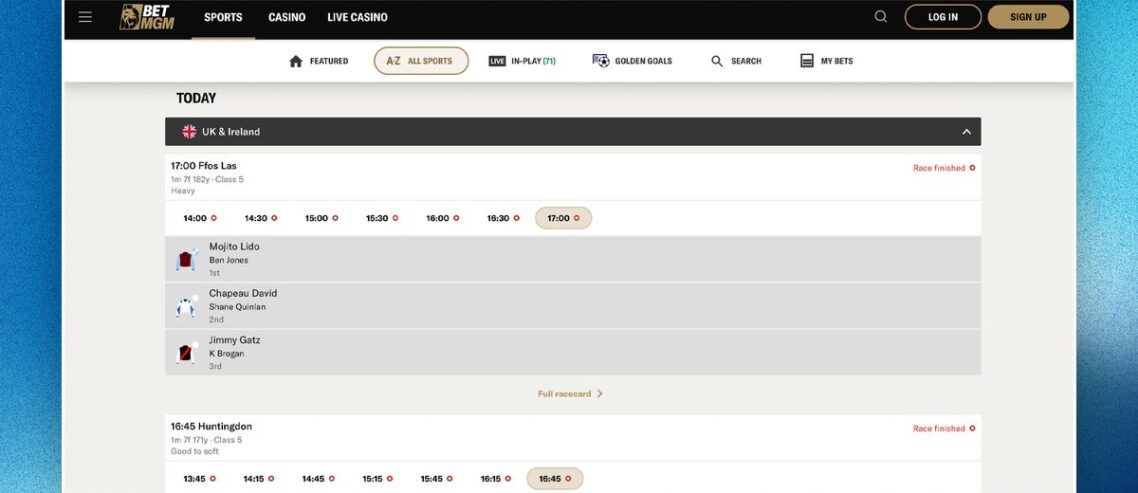Click Jimmy Gatz jockey silks icon
Screen dimensions: 1138x493
[186, 353]
